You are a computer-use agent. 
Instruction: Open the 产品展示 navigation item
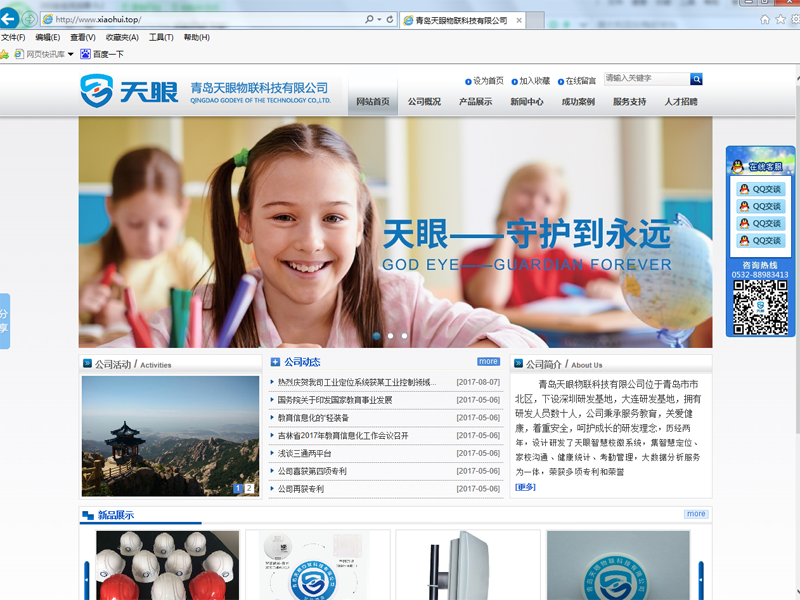475,102
